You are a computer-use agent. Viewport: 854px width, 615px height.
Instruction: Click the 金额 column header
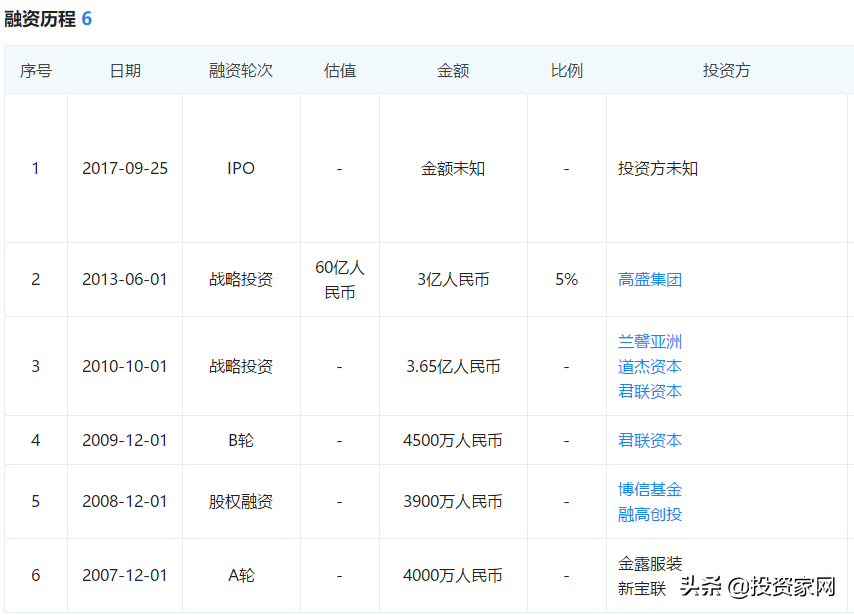pos(453,71)
